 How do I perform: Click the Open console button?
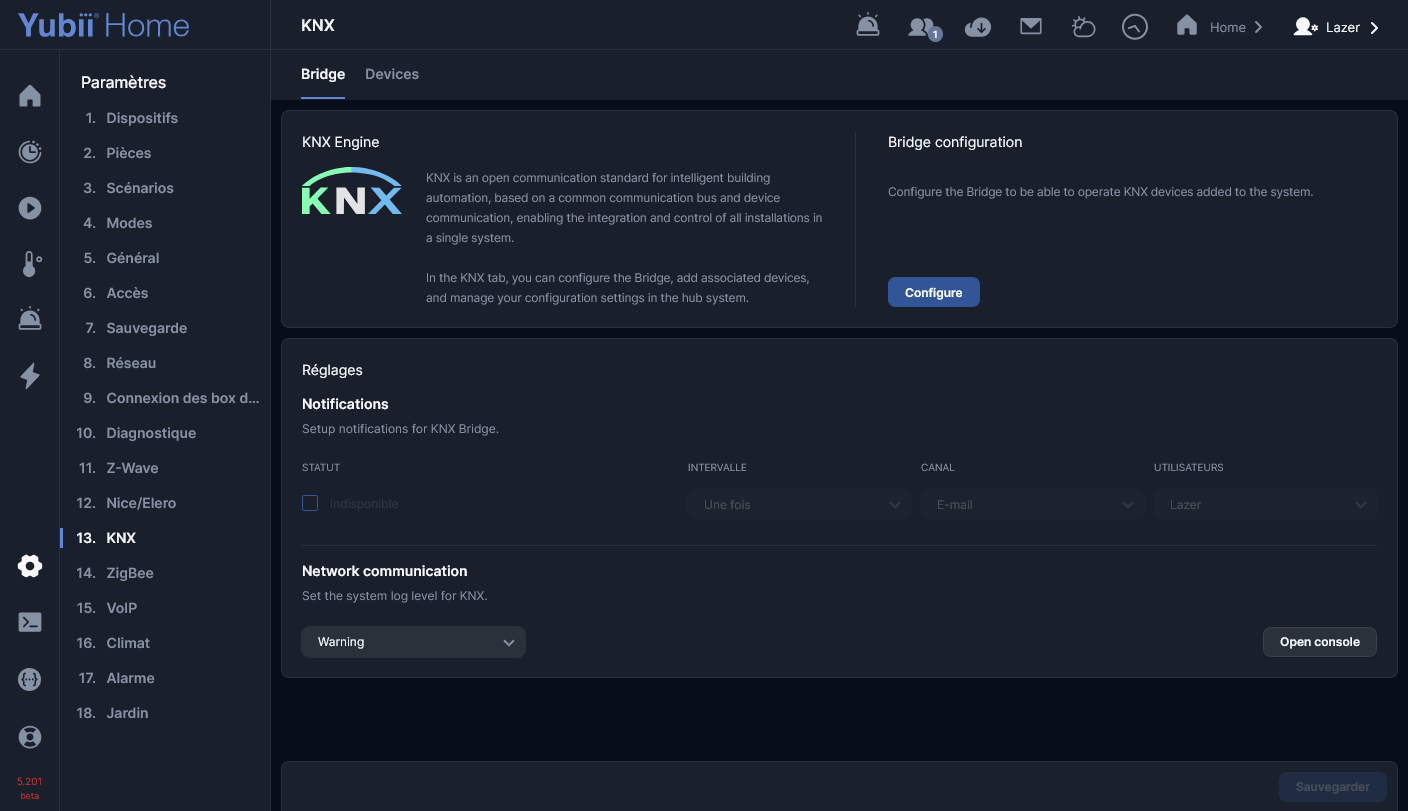pos(1319,642)
